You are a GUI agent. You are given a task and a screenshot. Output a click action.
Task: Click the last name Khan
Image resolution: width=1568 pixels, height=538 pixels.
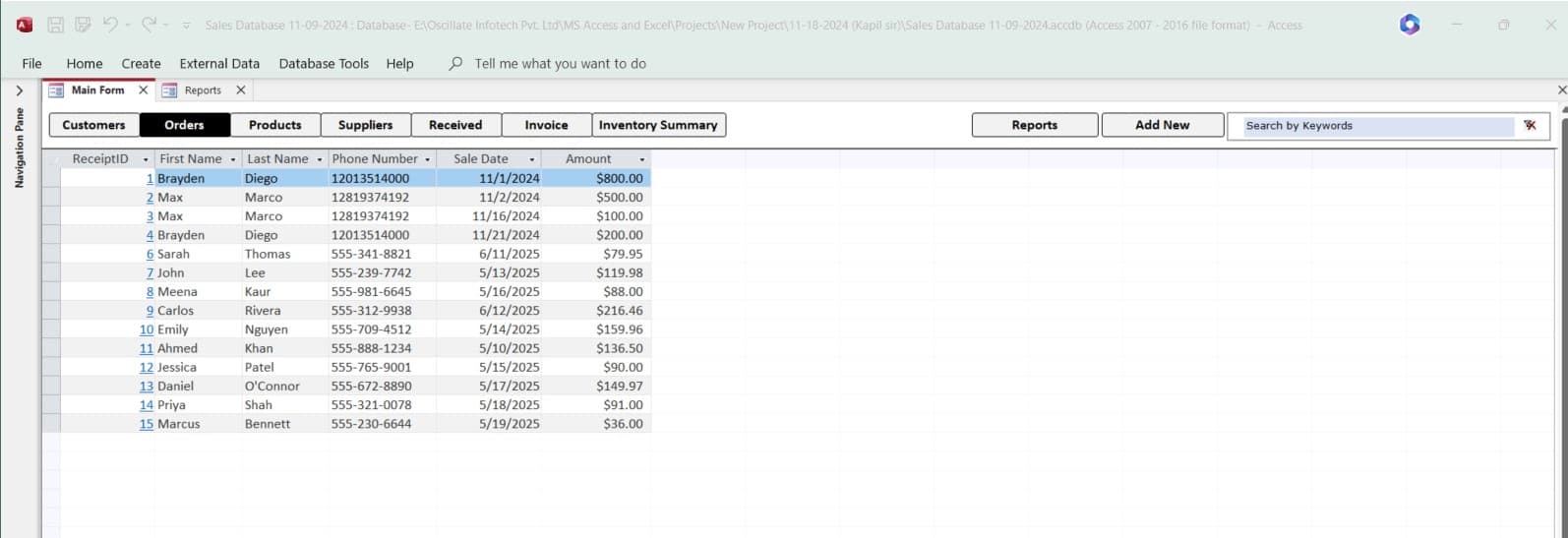tap(259, 348)
